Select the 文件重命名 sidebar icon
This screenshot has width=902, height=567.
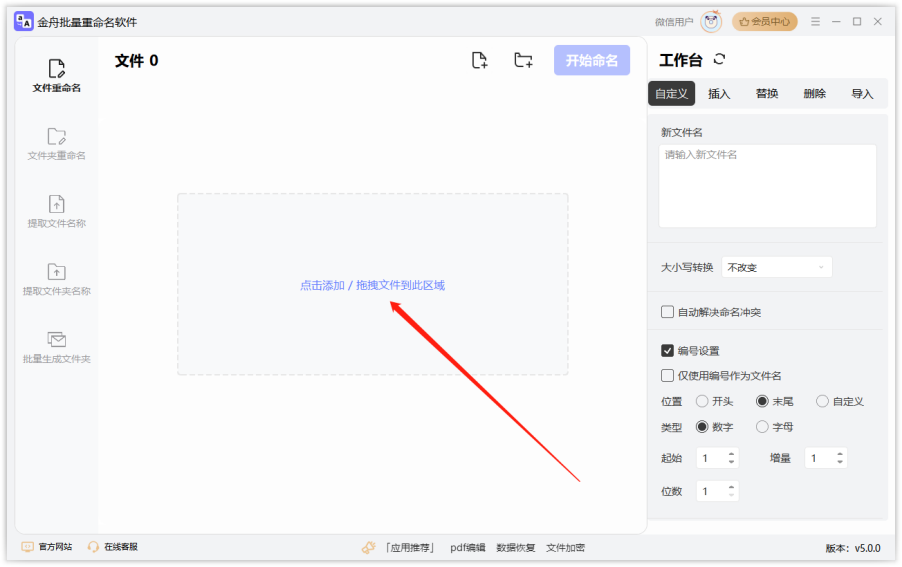click(56, 68)
